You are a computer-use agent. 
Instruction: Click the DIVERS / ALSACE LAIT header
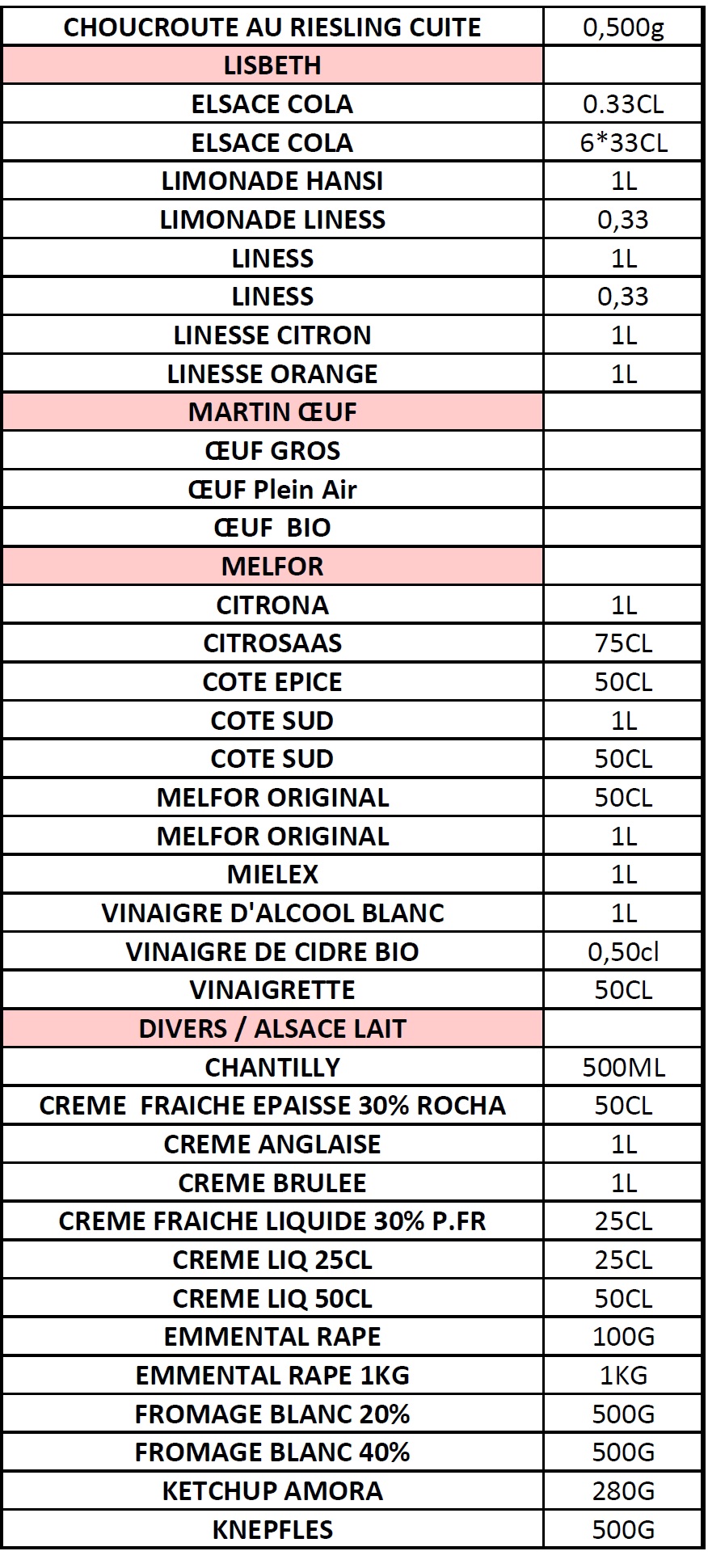272,1029
